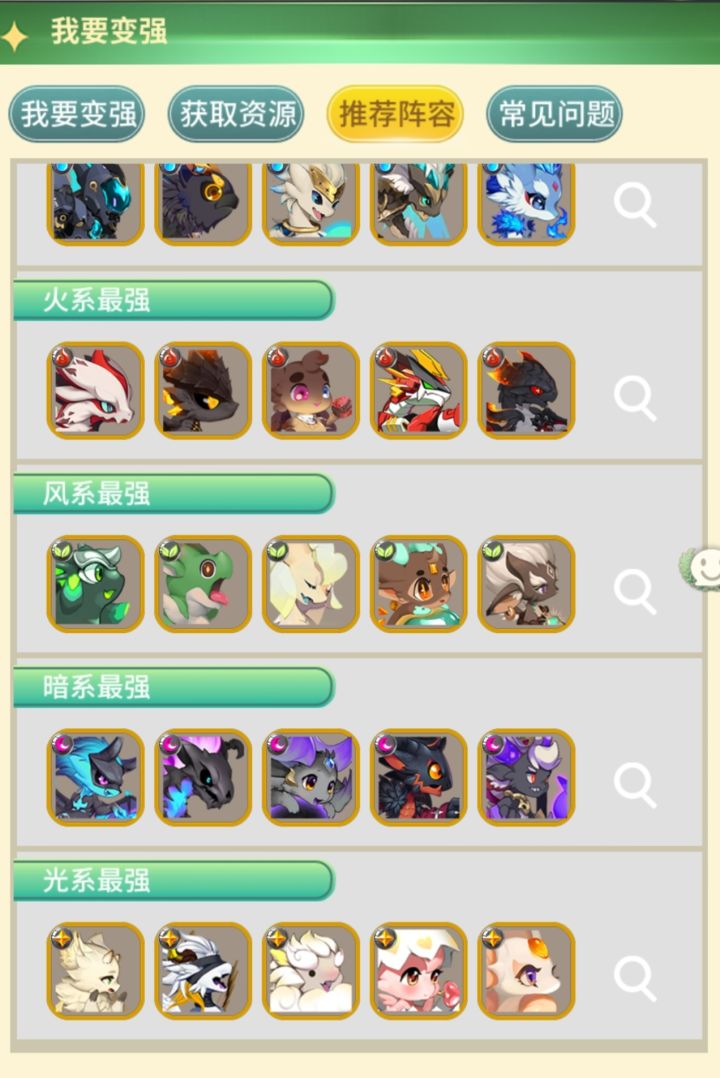
Task: Switch to the 获取资源 tab
Action: point(236,113)
